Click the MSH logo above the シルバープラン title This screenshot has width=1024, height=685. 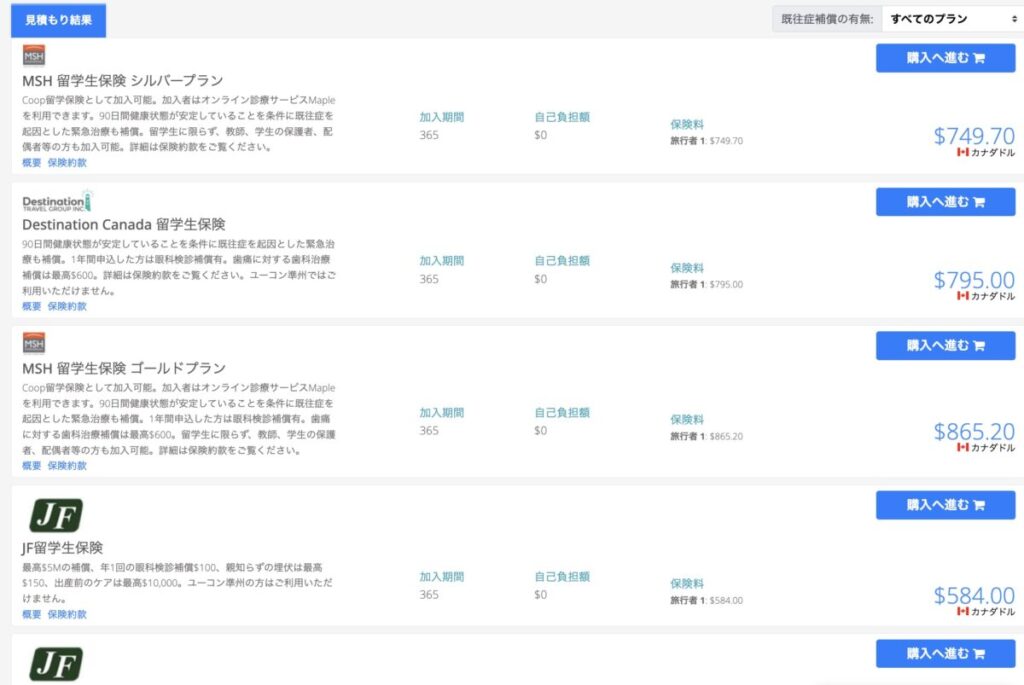point(34,56)
